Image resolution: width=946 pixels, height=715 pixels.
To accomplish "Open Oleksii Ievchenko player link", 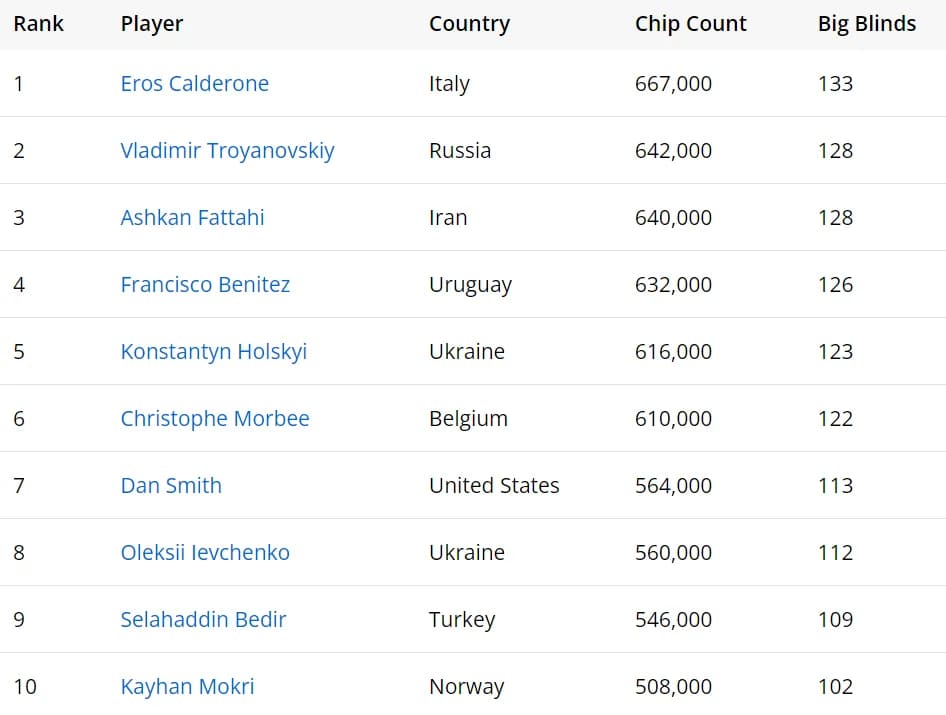I will (205, 552).
